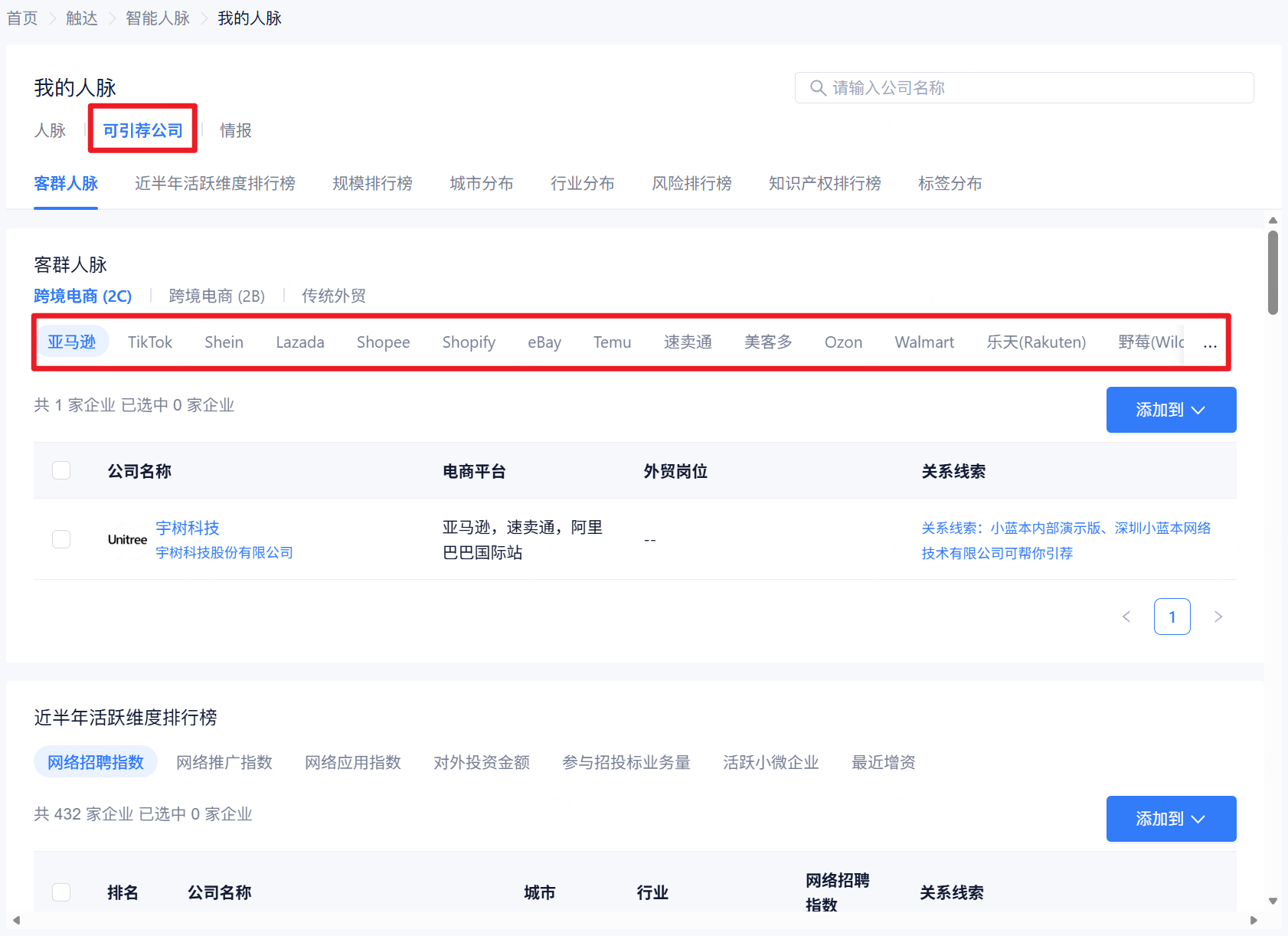
Task: Expand the 添加到 dropdown in 客群人脉
Action: (1171, 410)
